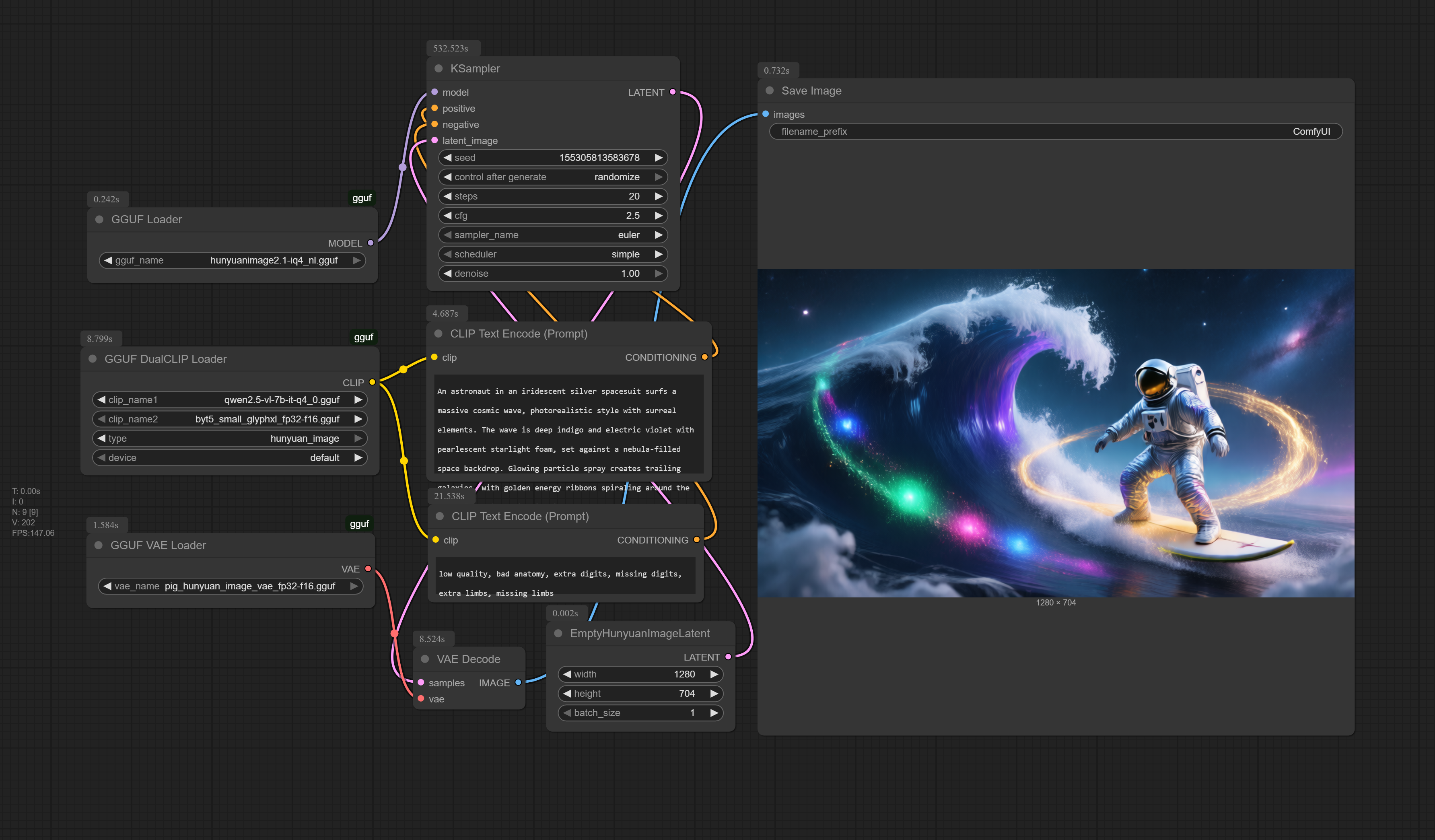Click the GGUF Loader MODEL output socket
Image resolution: width=1435 pixels, height=840 pixels.
[371, 243]
